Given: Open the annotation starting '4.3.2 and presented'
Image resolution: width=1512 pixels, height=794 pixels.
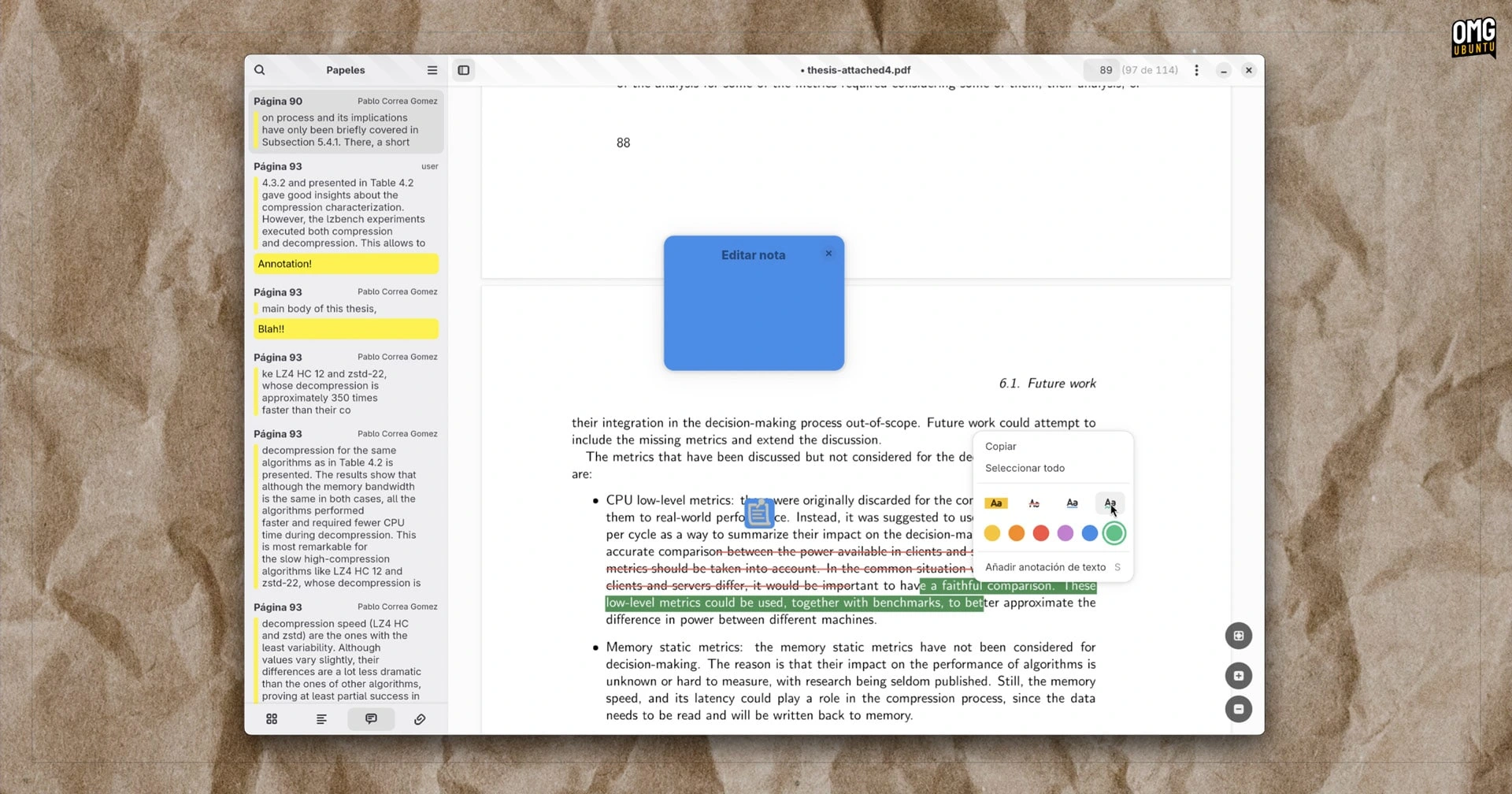Looking at the screenshot, I should click(346, 213).
